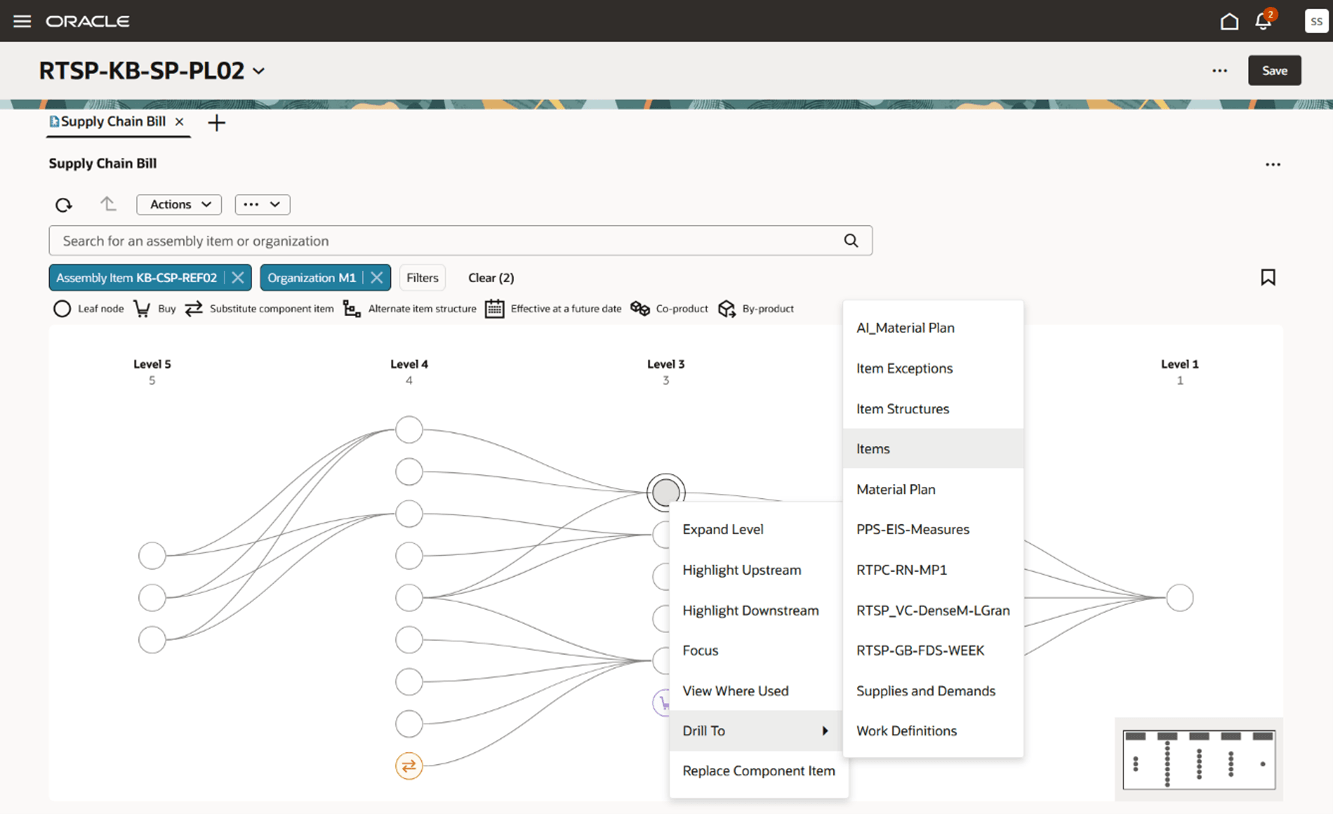Remove the Organization M1 filter chip
The height and width of the screenshot is (814, 1333).
(377, 278)
